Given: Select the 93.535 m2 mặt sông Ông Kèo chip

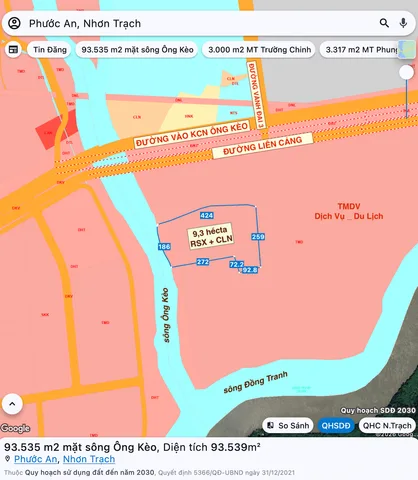Looking at the screenshot, I should coord(137,50).
